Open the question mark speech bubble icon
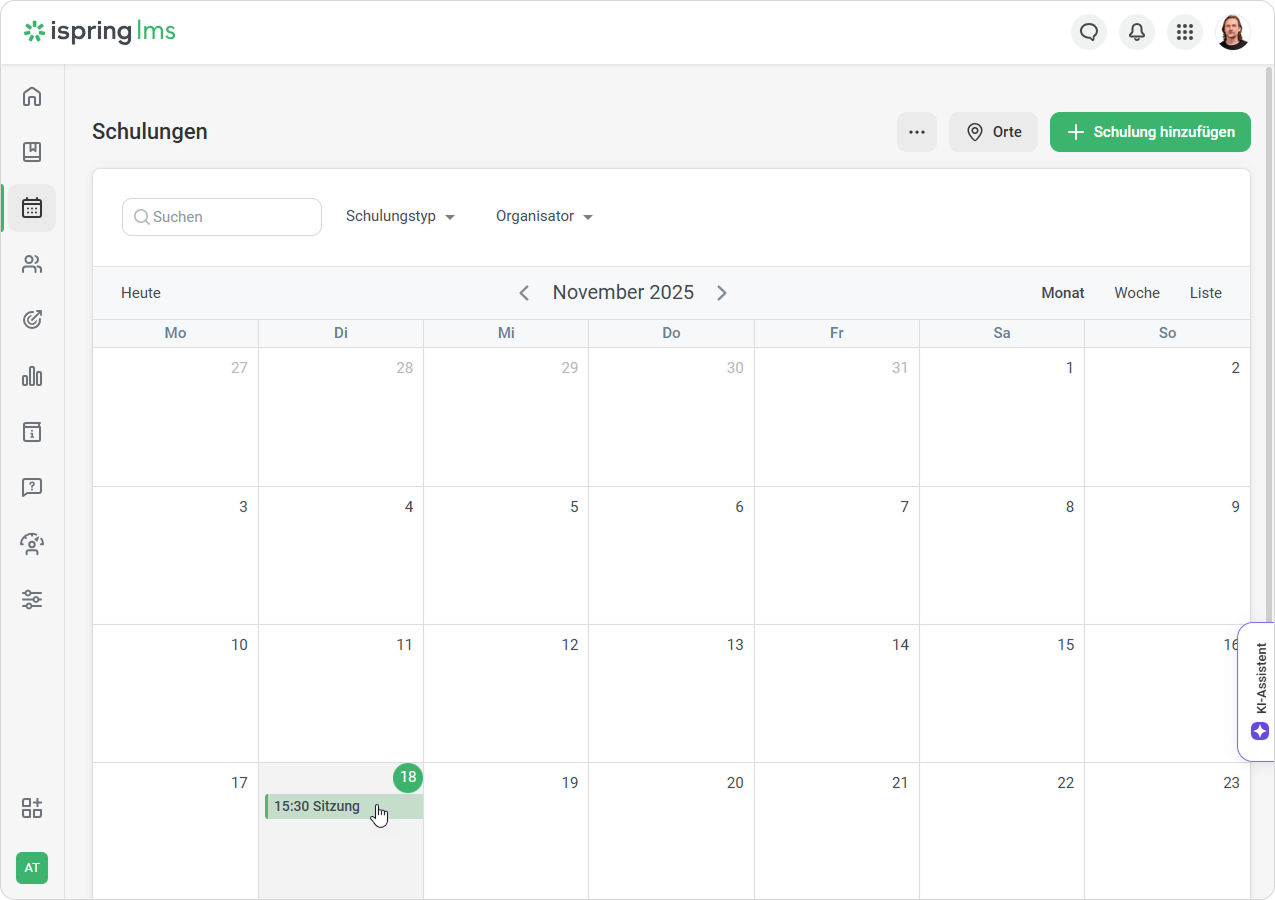This screenshot has height=900, width=1275. pos(32,488)
